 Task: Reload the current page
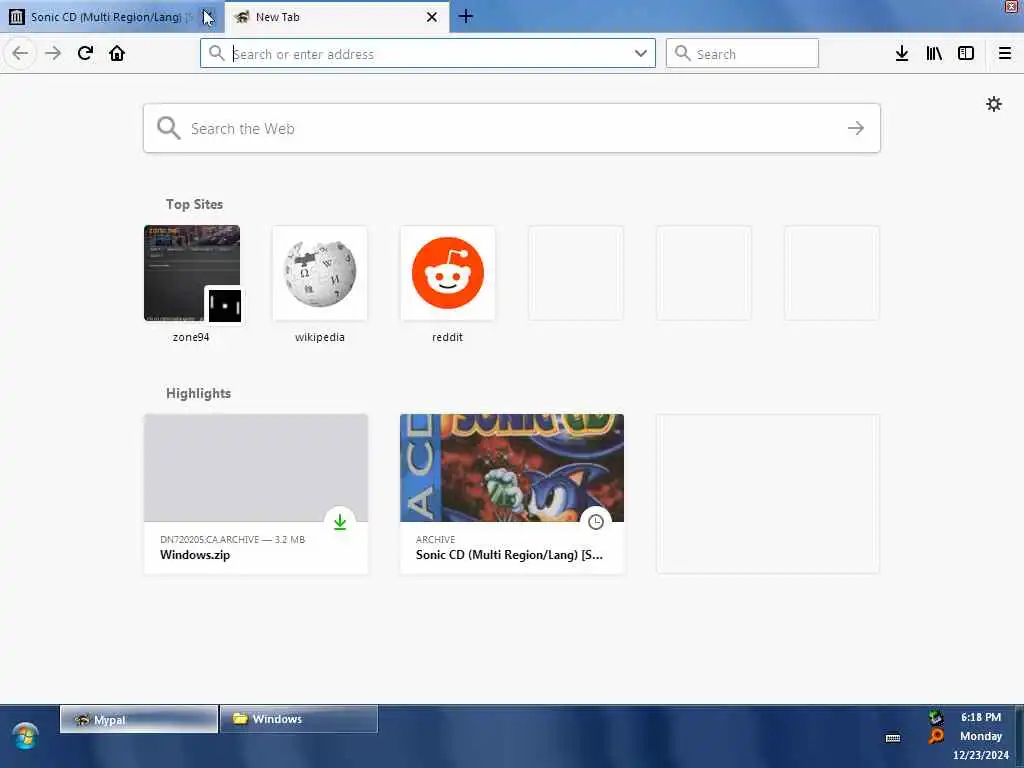tap(85, 54)
